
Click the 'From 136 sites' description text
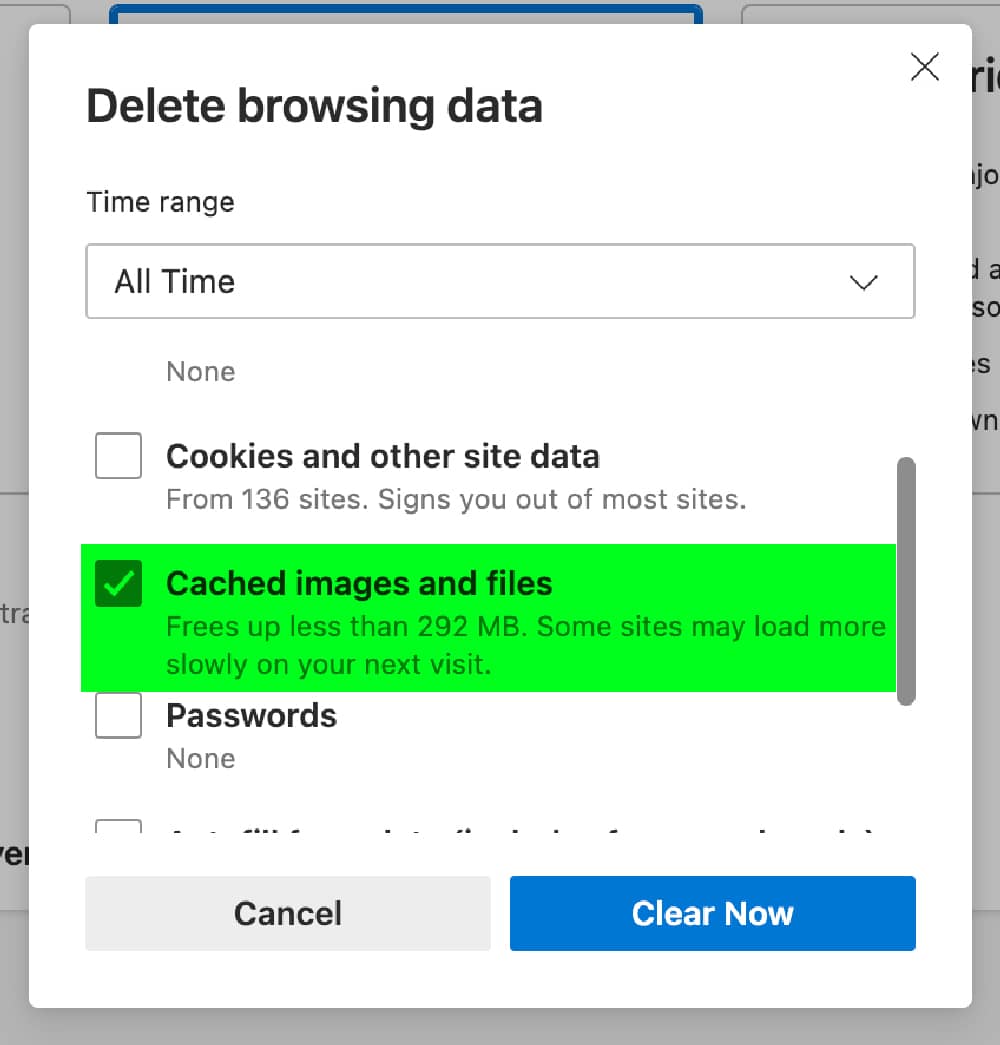click(455, 499)
